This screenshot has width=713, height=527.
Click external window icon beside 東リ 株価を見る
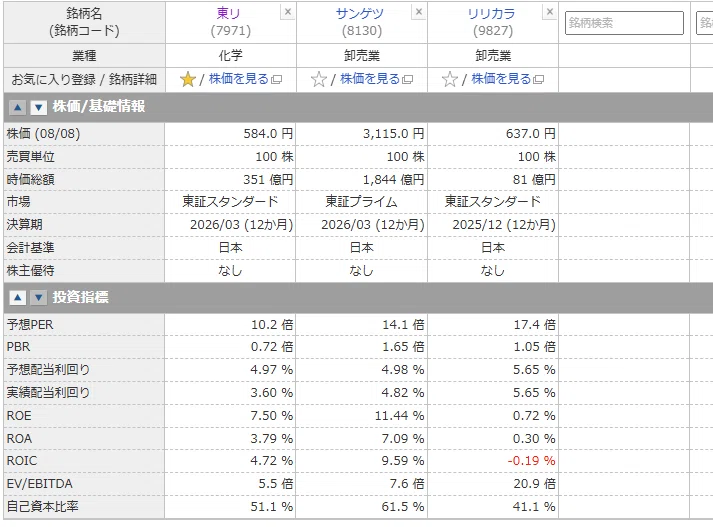[276, 80]
